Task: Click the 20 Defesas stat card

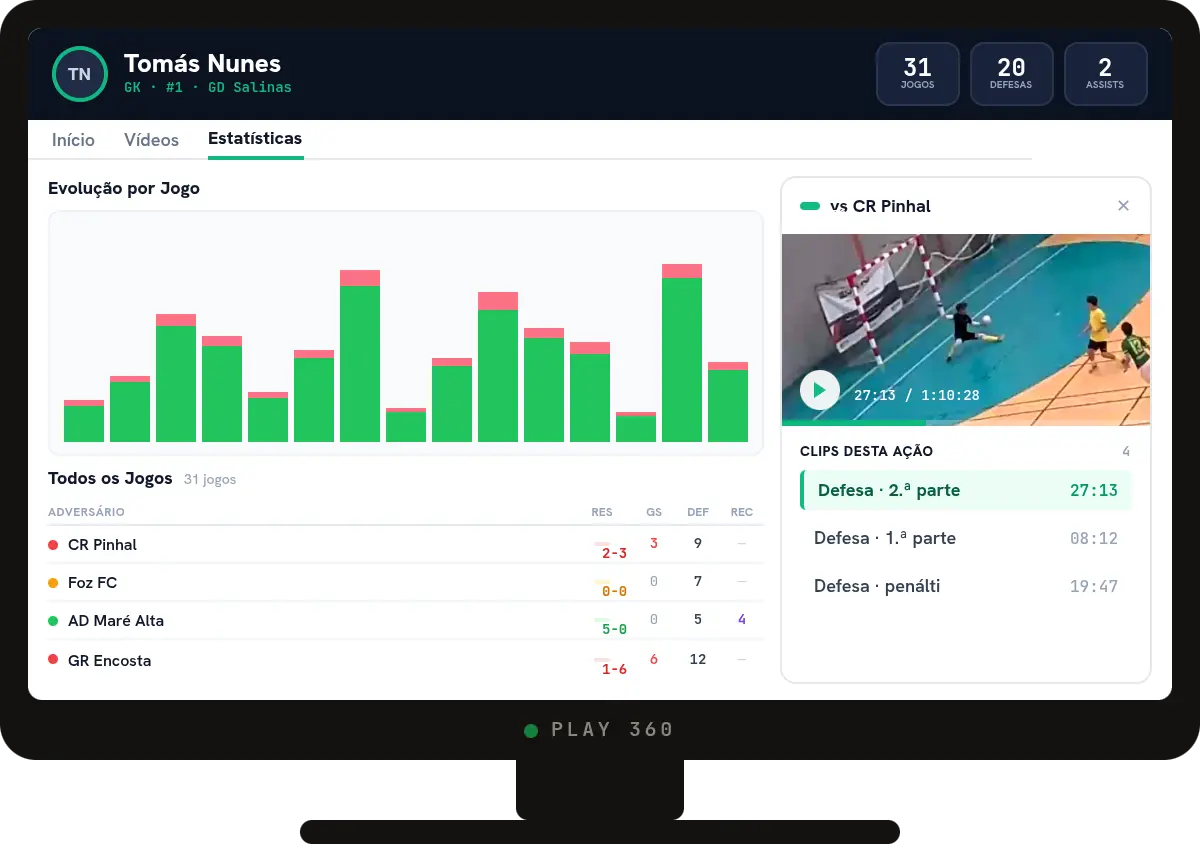Action: 1011,74
